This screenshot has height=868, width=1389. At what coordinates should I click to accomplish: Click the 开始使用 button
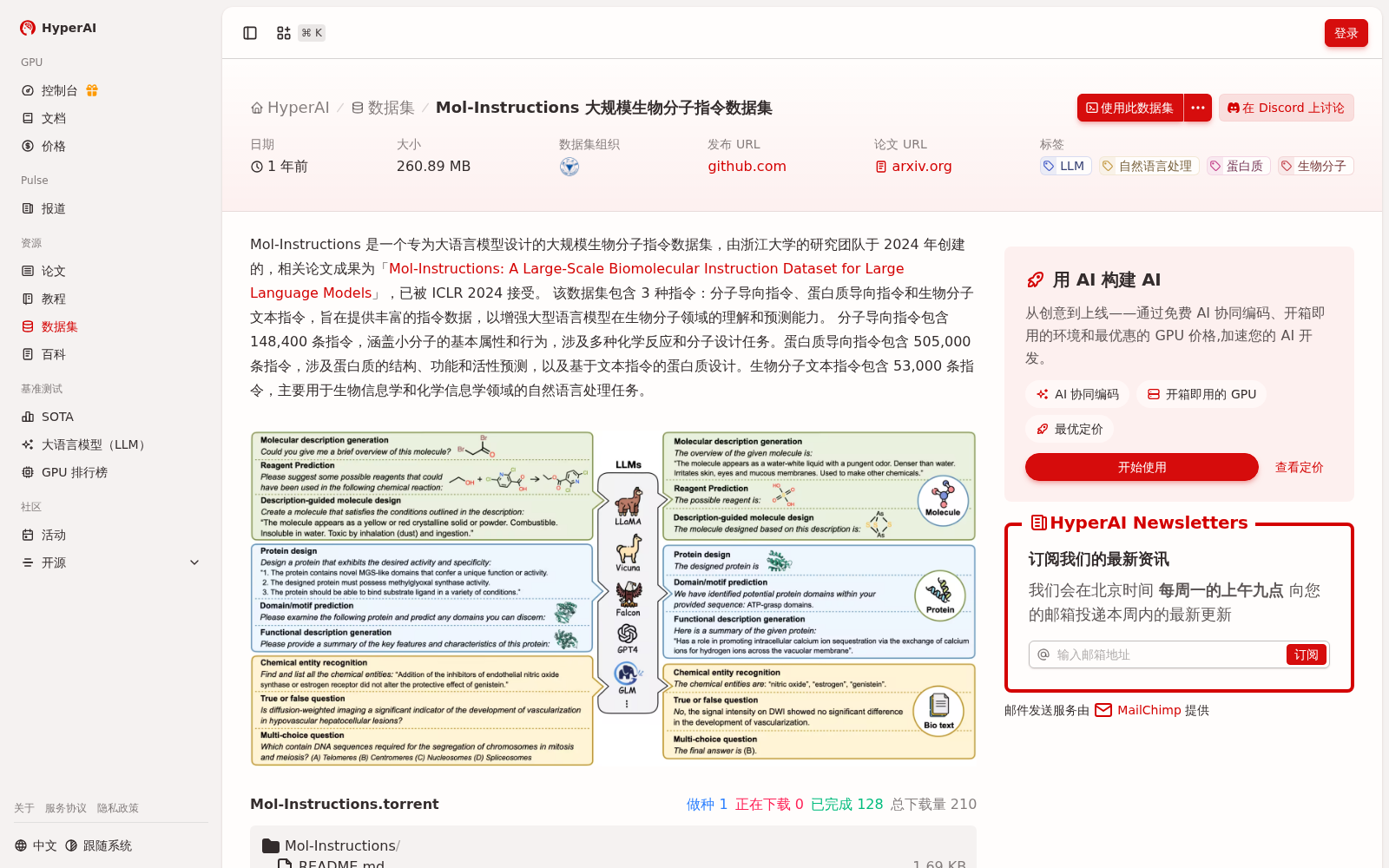1142,467
